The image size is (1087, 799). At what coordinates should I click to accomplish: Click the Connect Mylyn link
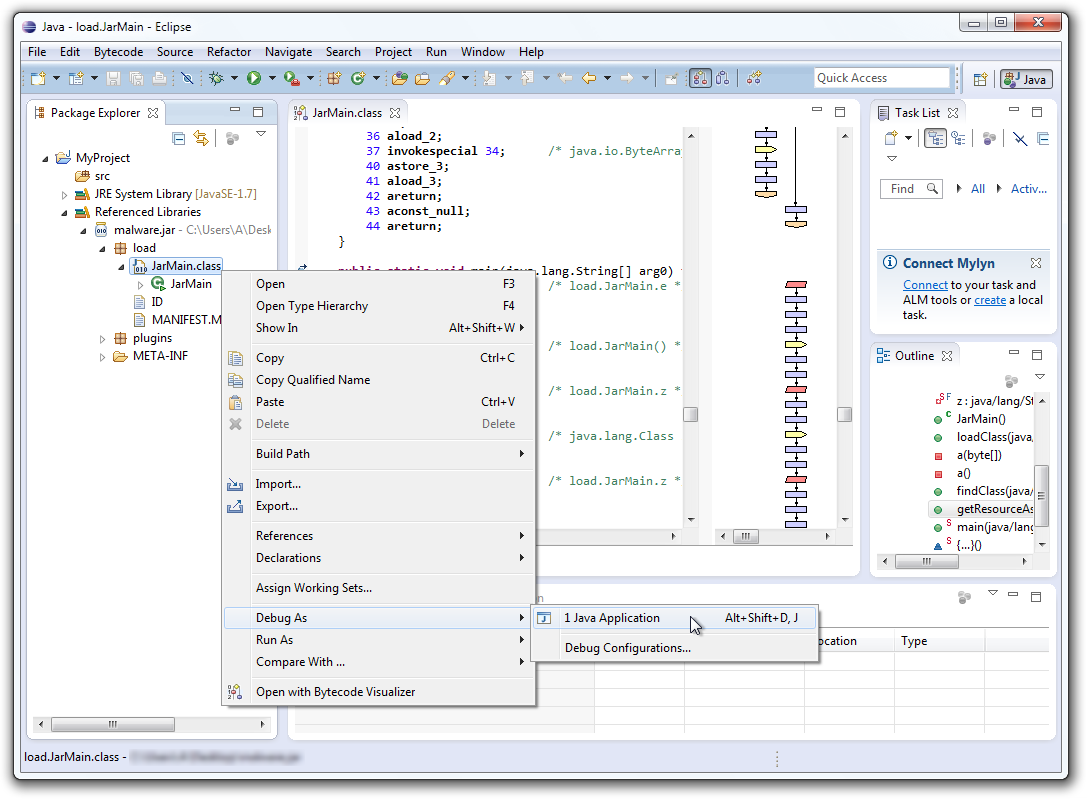point(925,283)
